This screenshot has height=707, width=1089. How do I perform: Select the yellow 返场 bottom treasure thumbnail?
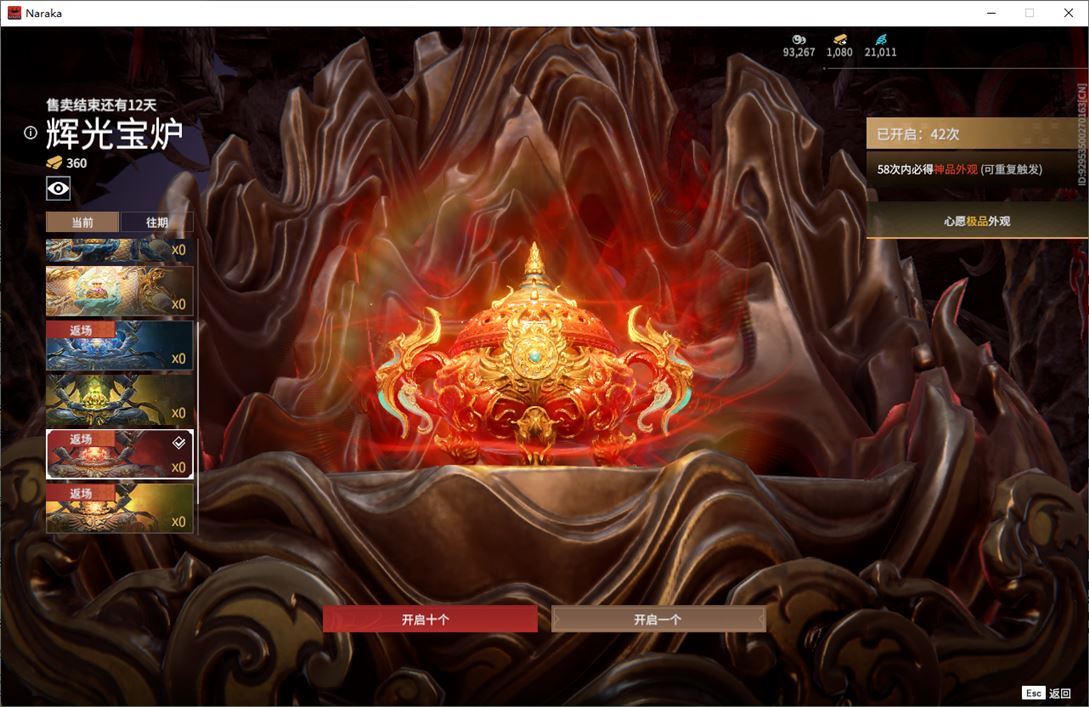click(119, 508)
